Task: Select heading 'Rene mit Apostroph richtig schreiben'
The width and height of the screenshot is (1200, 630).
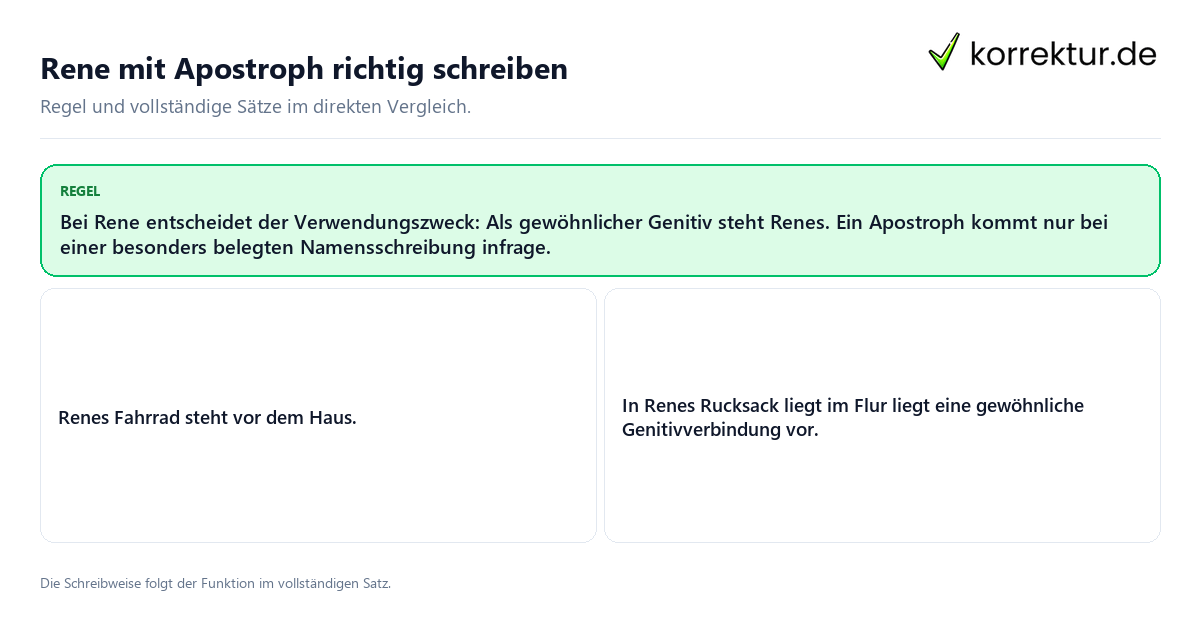Action: 304,68
